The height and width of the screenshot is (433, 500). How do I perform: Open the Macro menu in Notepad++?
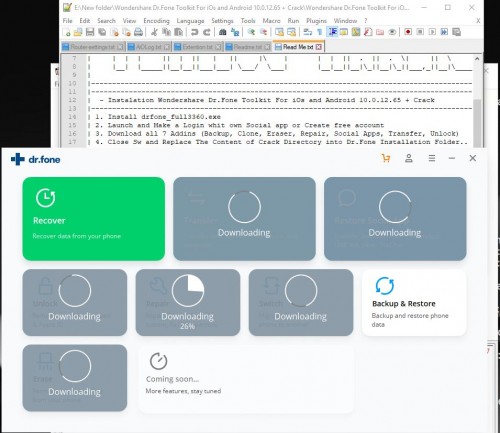[x=271, y=21]
